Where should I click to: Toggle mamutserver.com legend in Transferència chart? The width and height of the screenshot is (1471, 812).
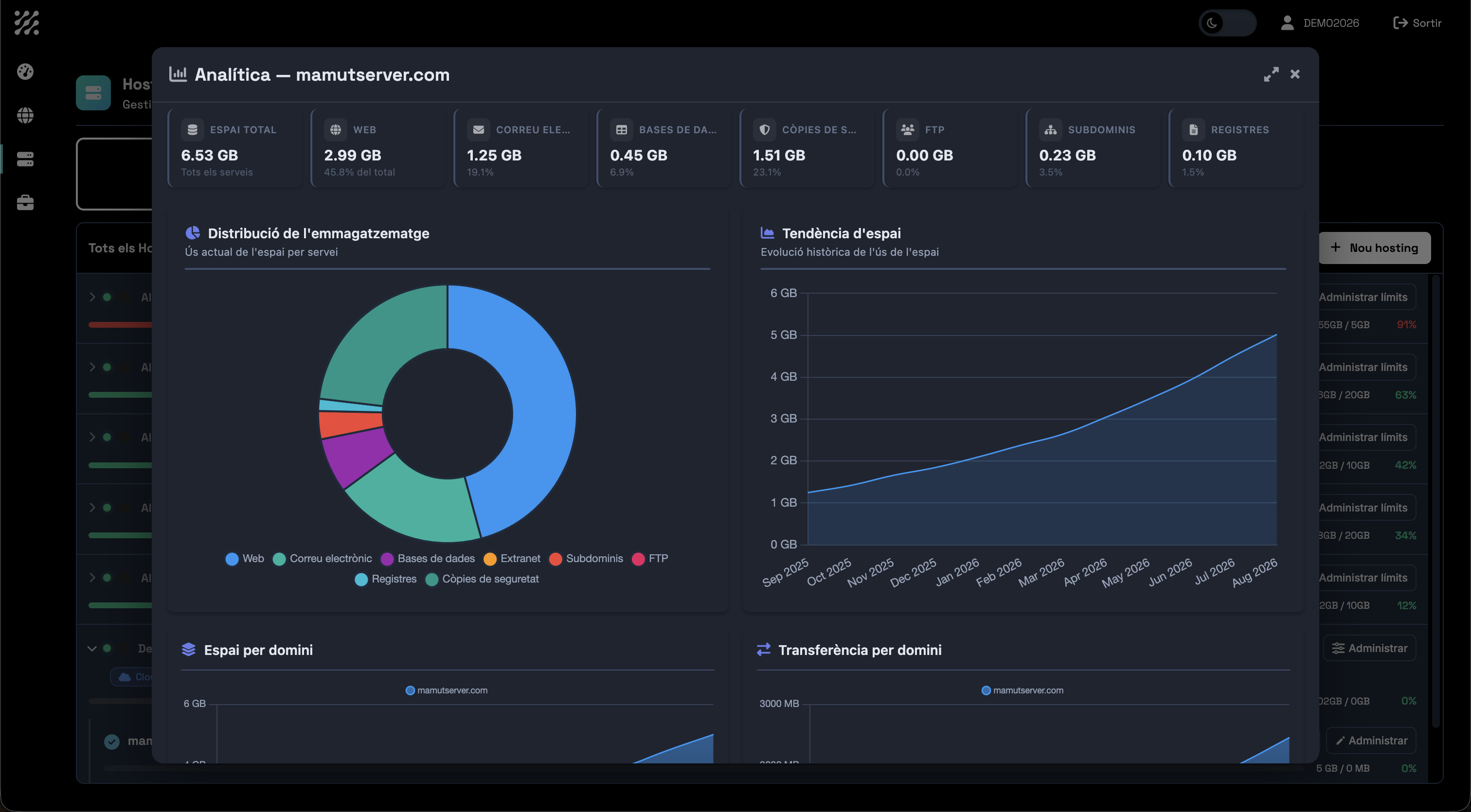coord(1022,690)
